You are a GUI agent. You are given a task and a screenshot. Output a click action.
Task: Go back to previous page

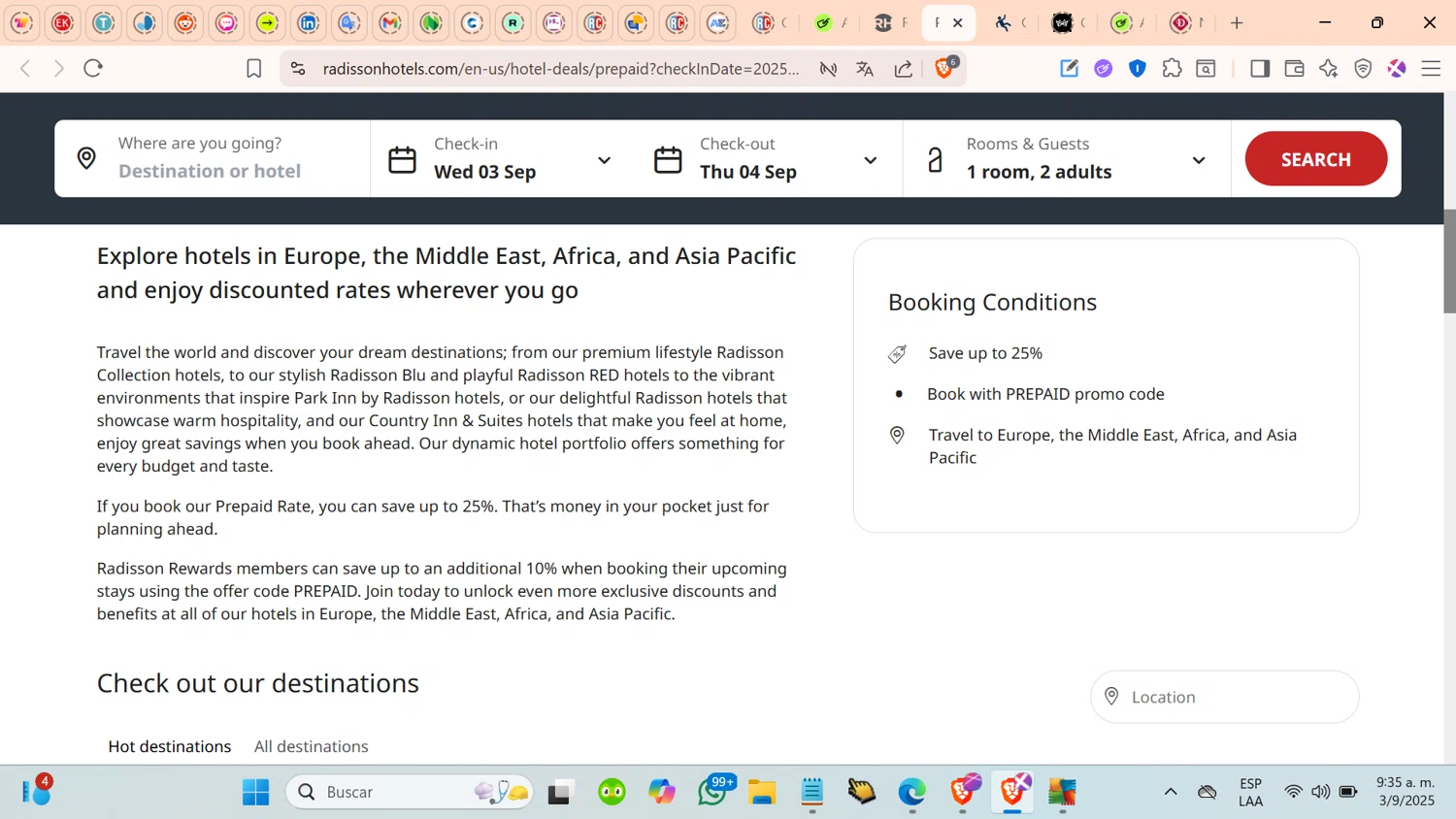pos(26,68)
